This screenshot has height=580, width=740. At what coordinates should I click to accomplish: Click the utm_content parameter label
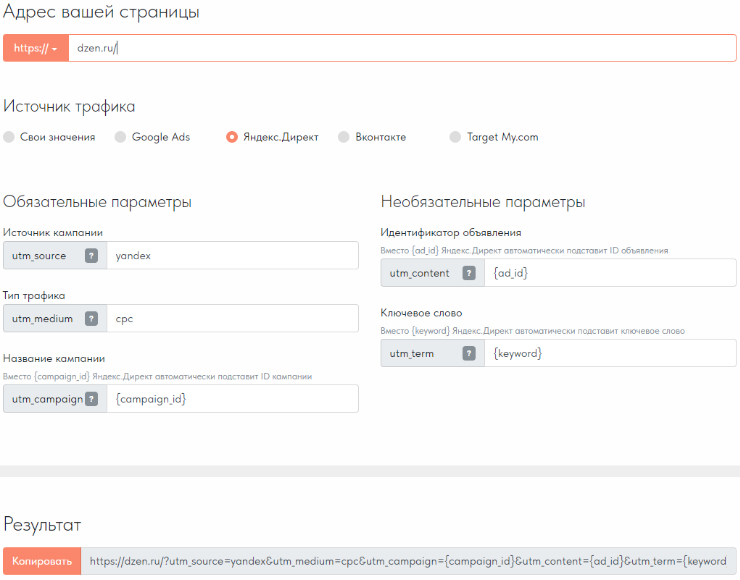point(420,273)
